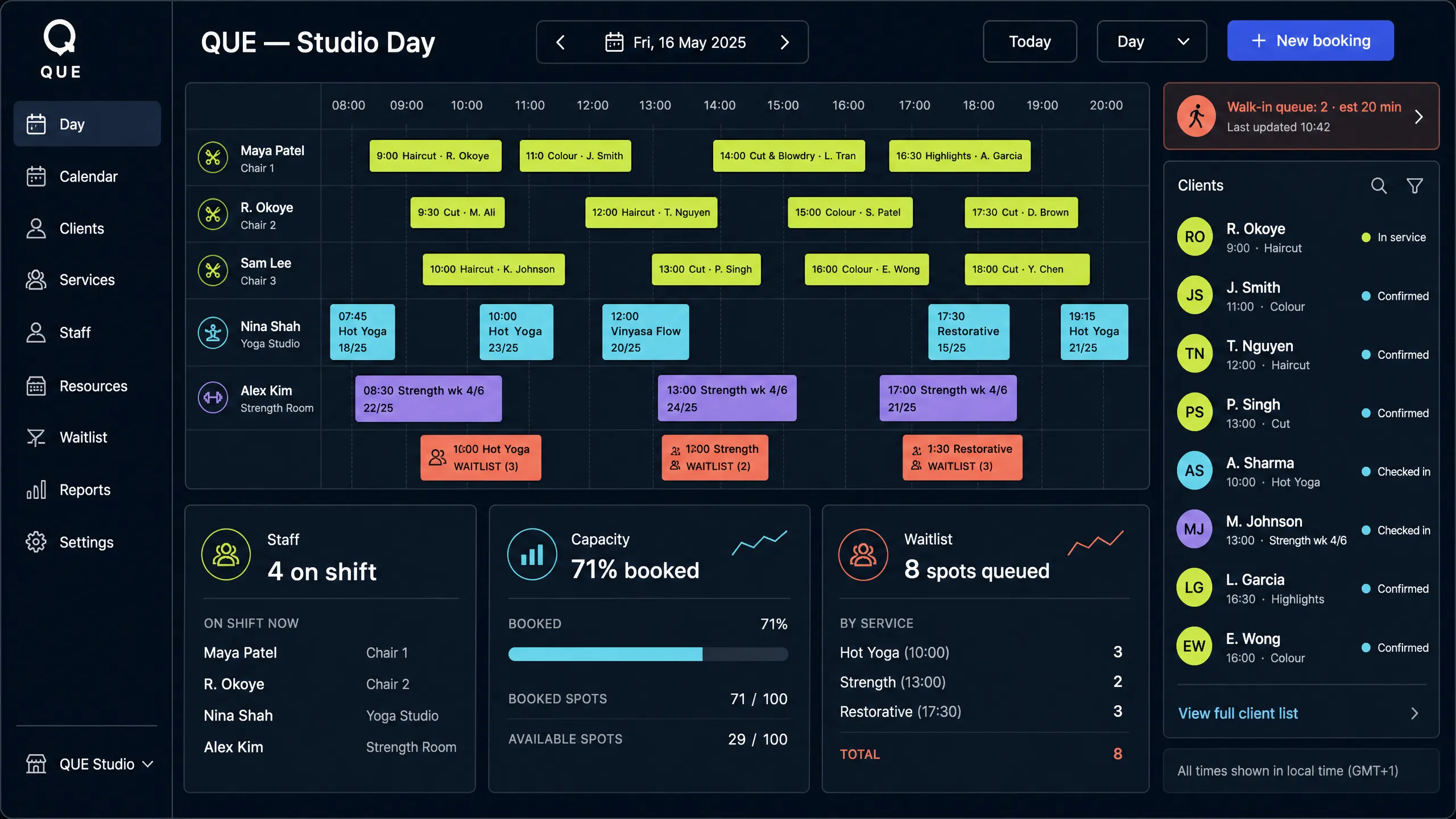Click 'Hot Yoga (10:00)' waitlist row
Image resolution: width=1456 pixels, height=819 pixels.
[x=982, y=652]
